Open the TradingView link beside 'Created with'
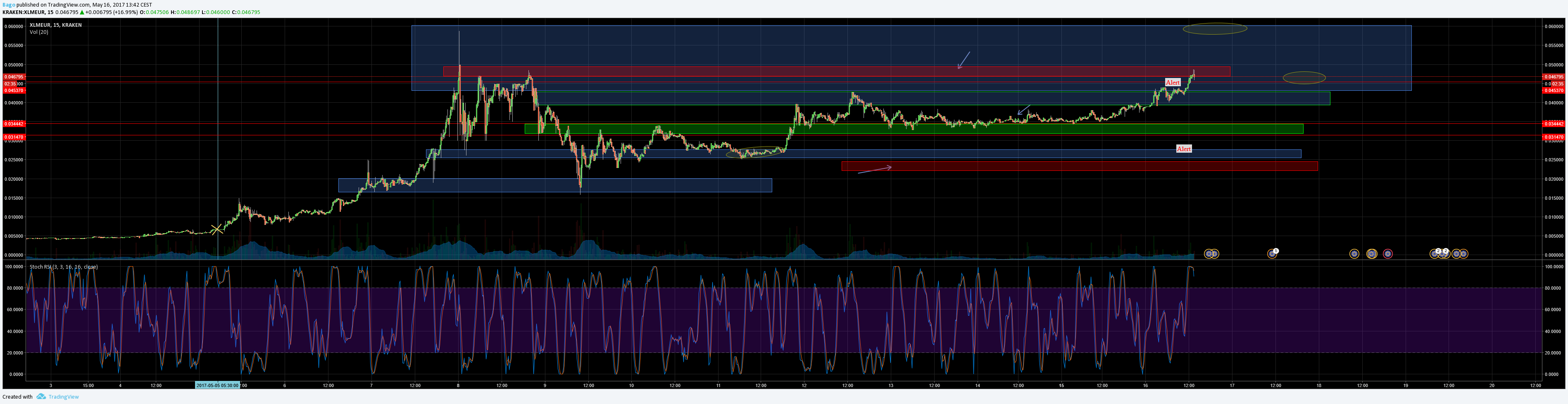Image resolution: width=1568 pixels, height=404 pixels. 64,397
